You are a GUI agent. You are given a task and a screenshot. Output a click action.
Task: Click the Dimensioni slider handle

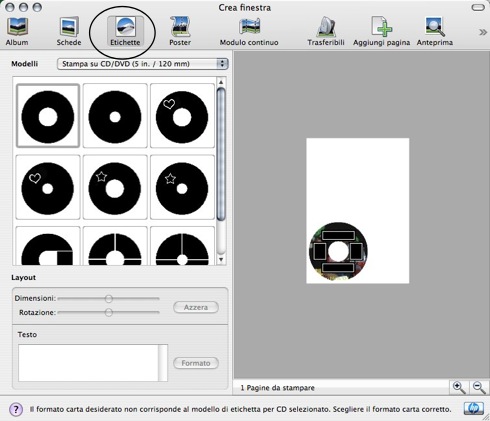tap(109, 299)
